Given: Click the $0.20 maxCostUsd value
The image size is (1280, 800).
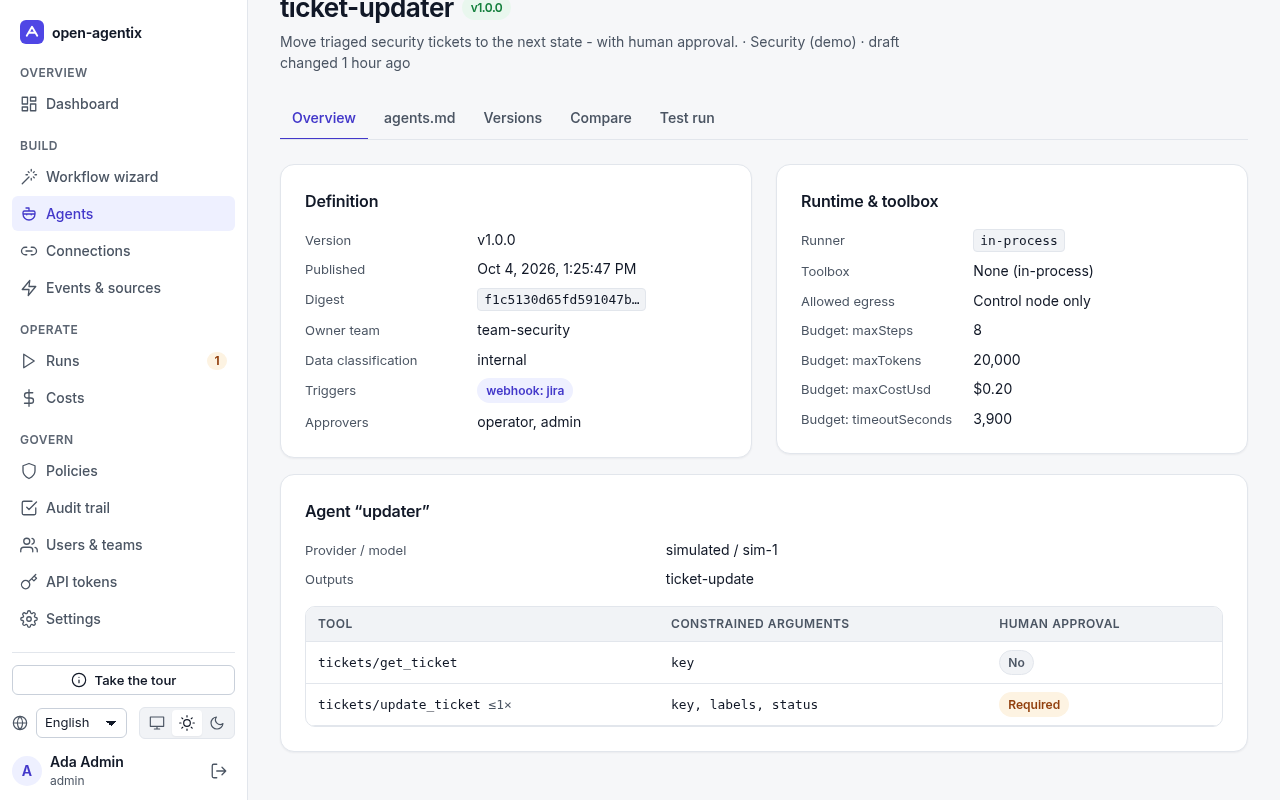Looking at the screenshot, I should click(x=992, y=389).
